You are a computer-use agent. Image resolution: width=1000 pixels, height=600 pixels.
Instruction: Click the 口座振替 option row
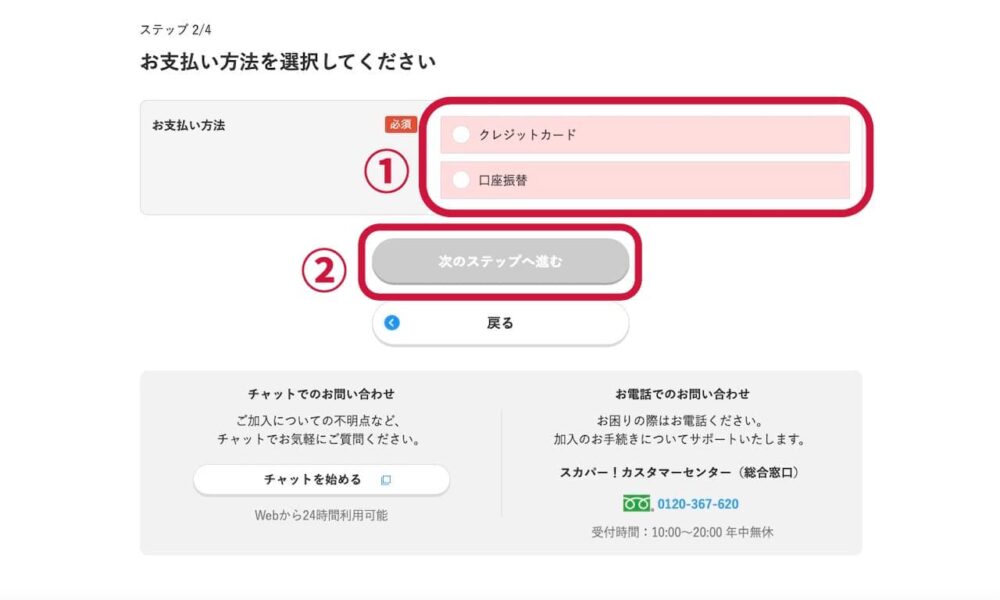[645, 180]
